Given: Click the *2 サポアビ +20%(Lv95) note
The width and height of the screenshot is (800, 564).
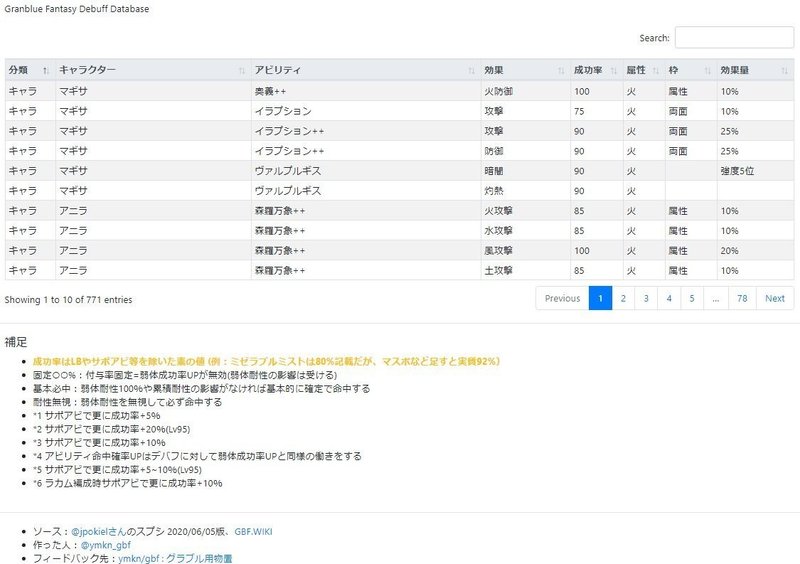Looking at the screenshot, I should coord(111,429).
